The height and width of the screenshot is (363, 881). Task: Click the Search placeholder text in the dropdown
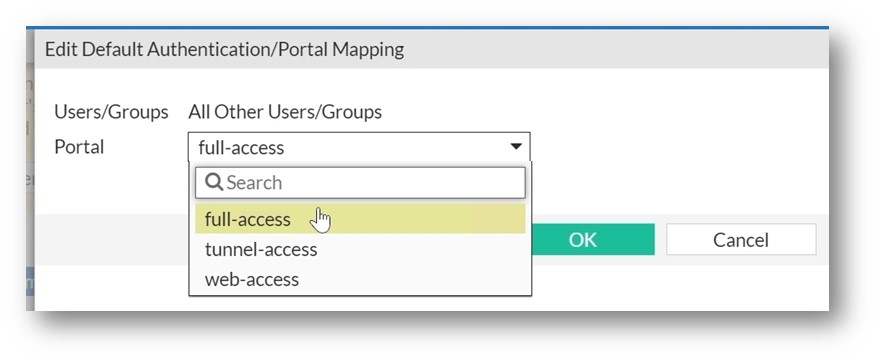(x=254, y=183)
